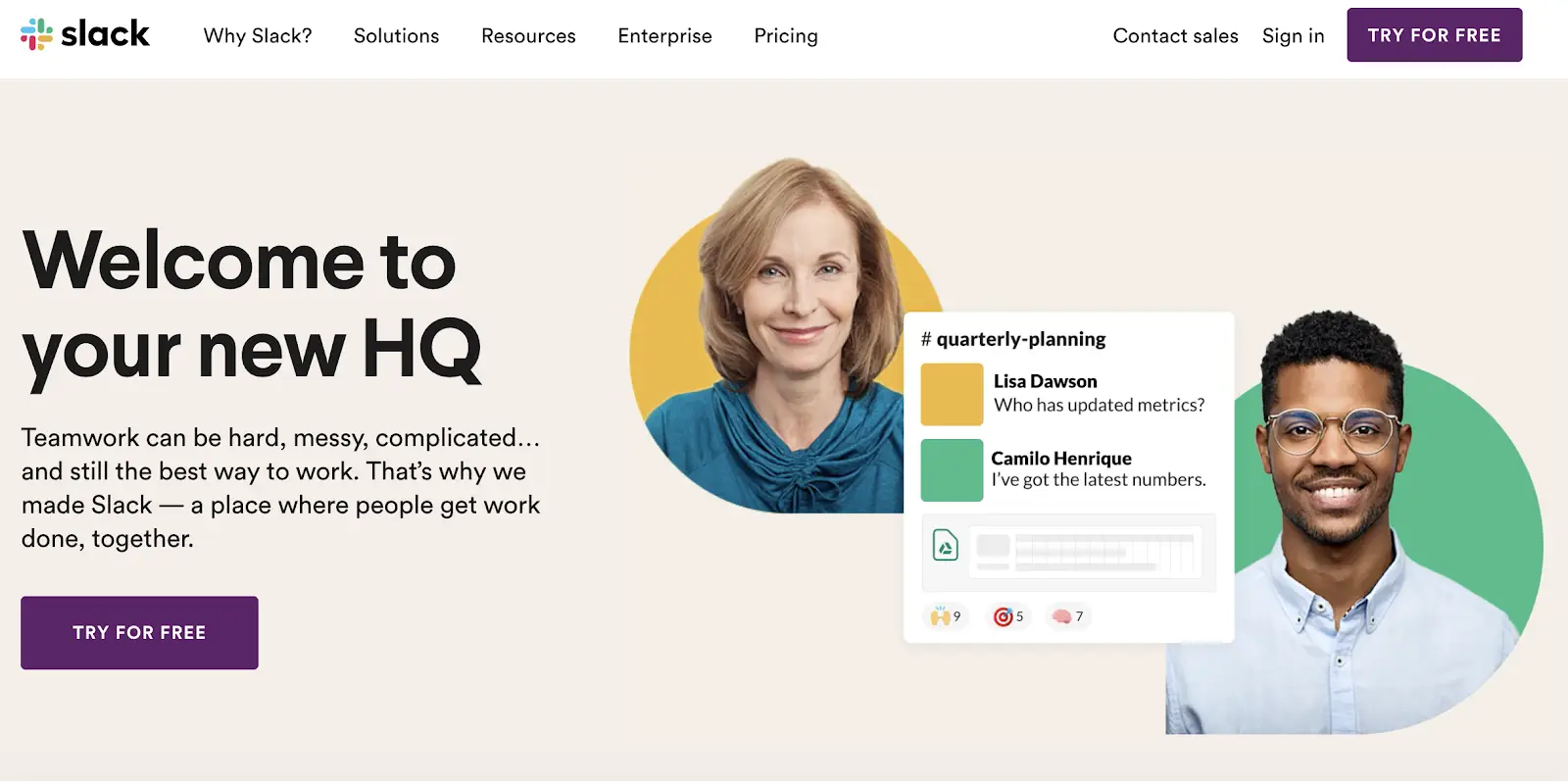Click the Sign in link
The height and width of the screenshot is (781, 1568).
pyautogui.click(x=1293, y=35)
